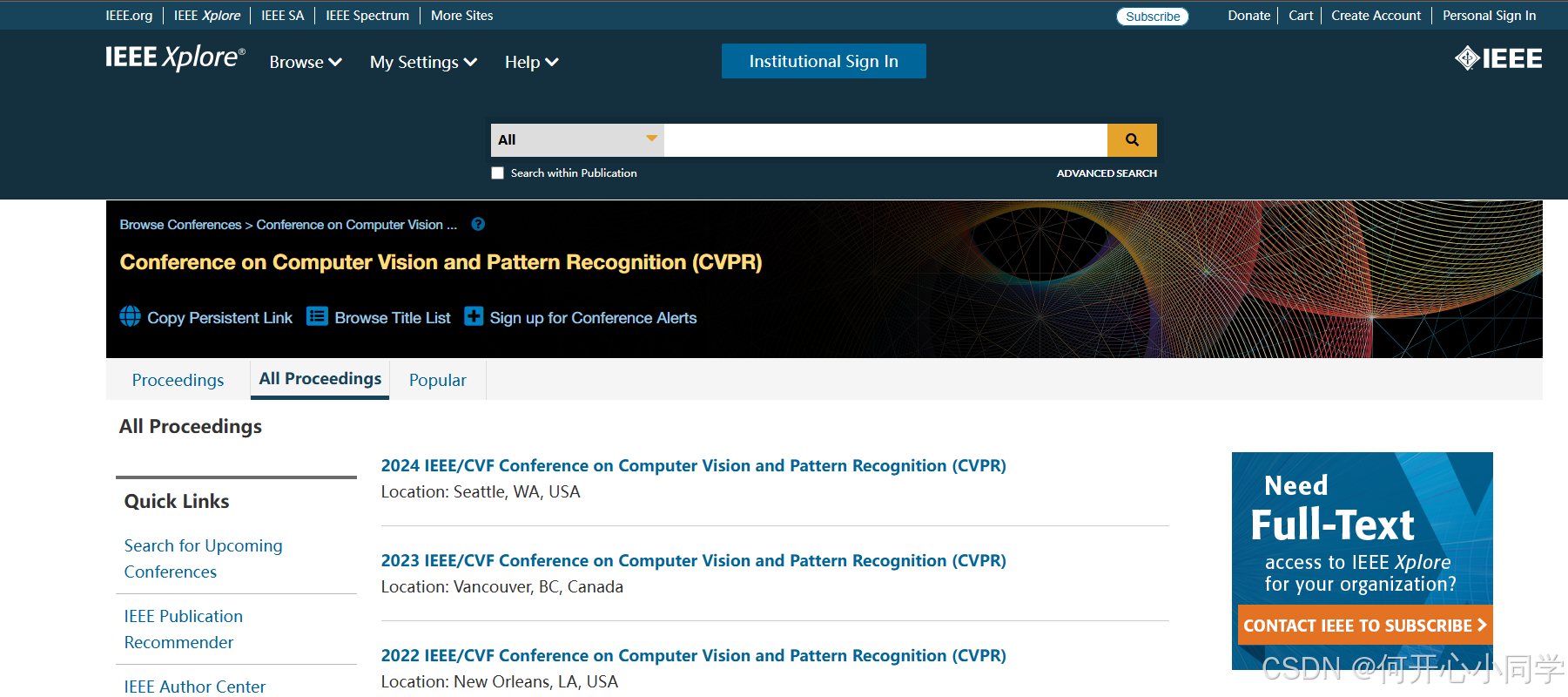Open the 2022 IEEE/CVF CVPR proceedings
This screenshot has width=1568, height=697.
point(693,656)
